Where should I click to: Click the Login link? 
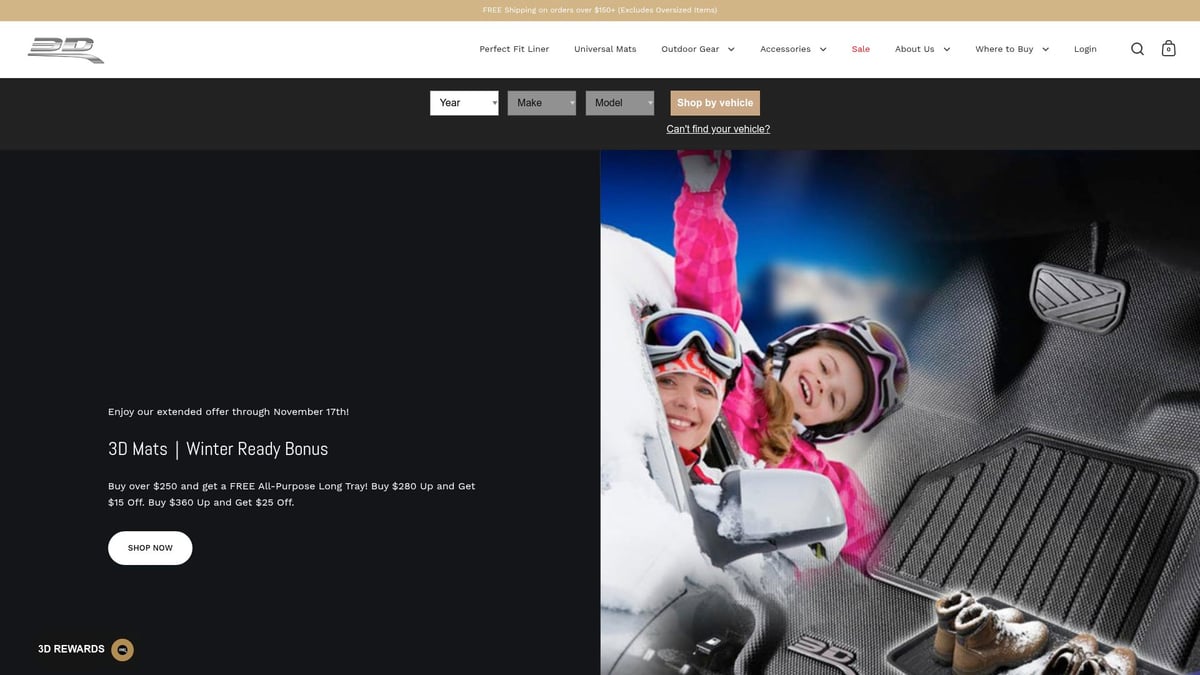click(1085, 49)
